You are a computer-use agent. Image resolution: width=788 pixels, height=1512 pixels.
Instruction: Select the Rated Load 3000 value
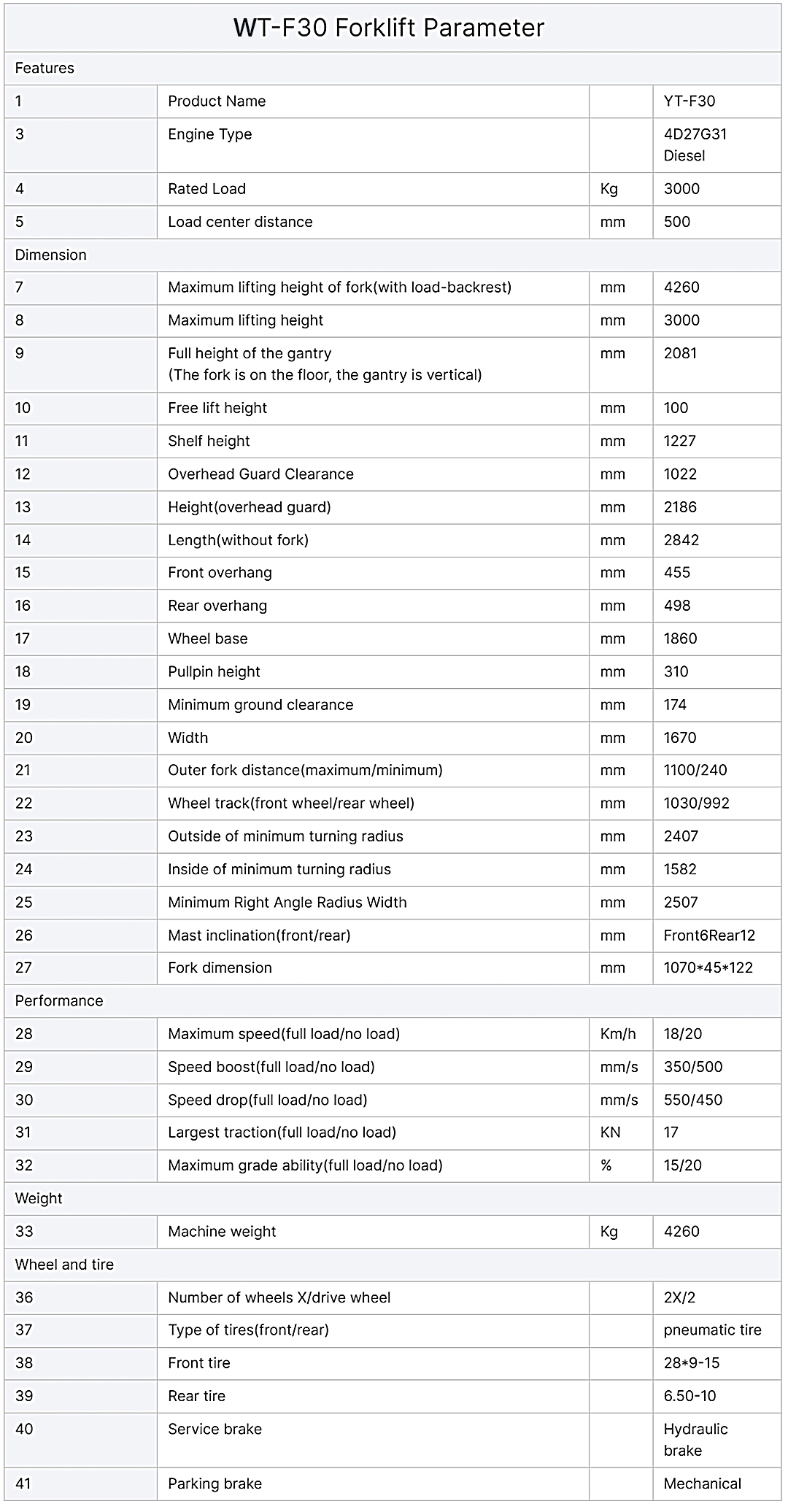coord(681,189)
